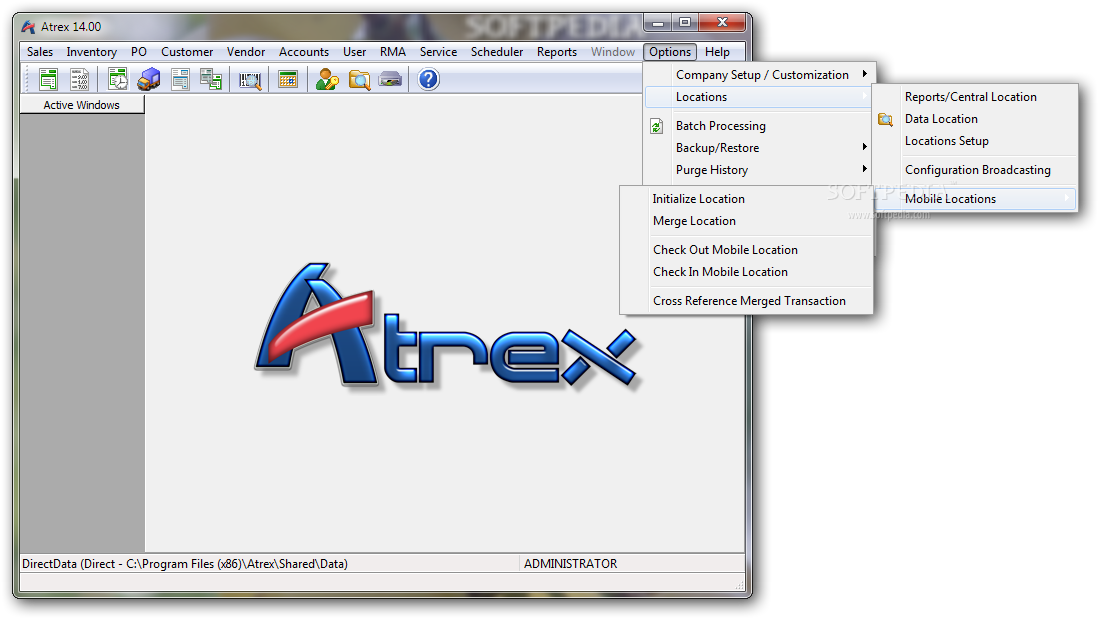Click the two overlapping forms toolbar icon
Viewport: 1099px width, 619px height.
point(211,79)
